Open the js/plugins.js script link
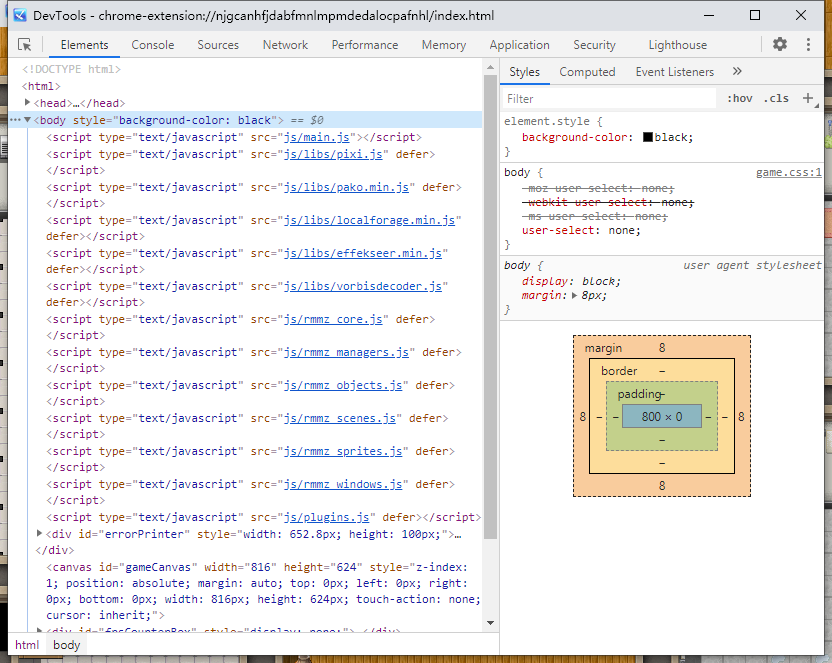Image resolution: width=832 pixels, height=663 pixels. (326, 517)
